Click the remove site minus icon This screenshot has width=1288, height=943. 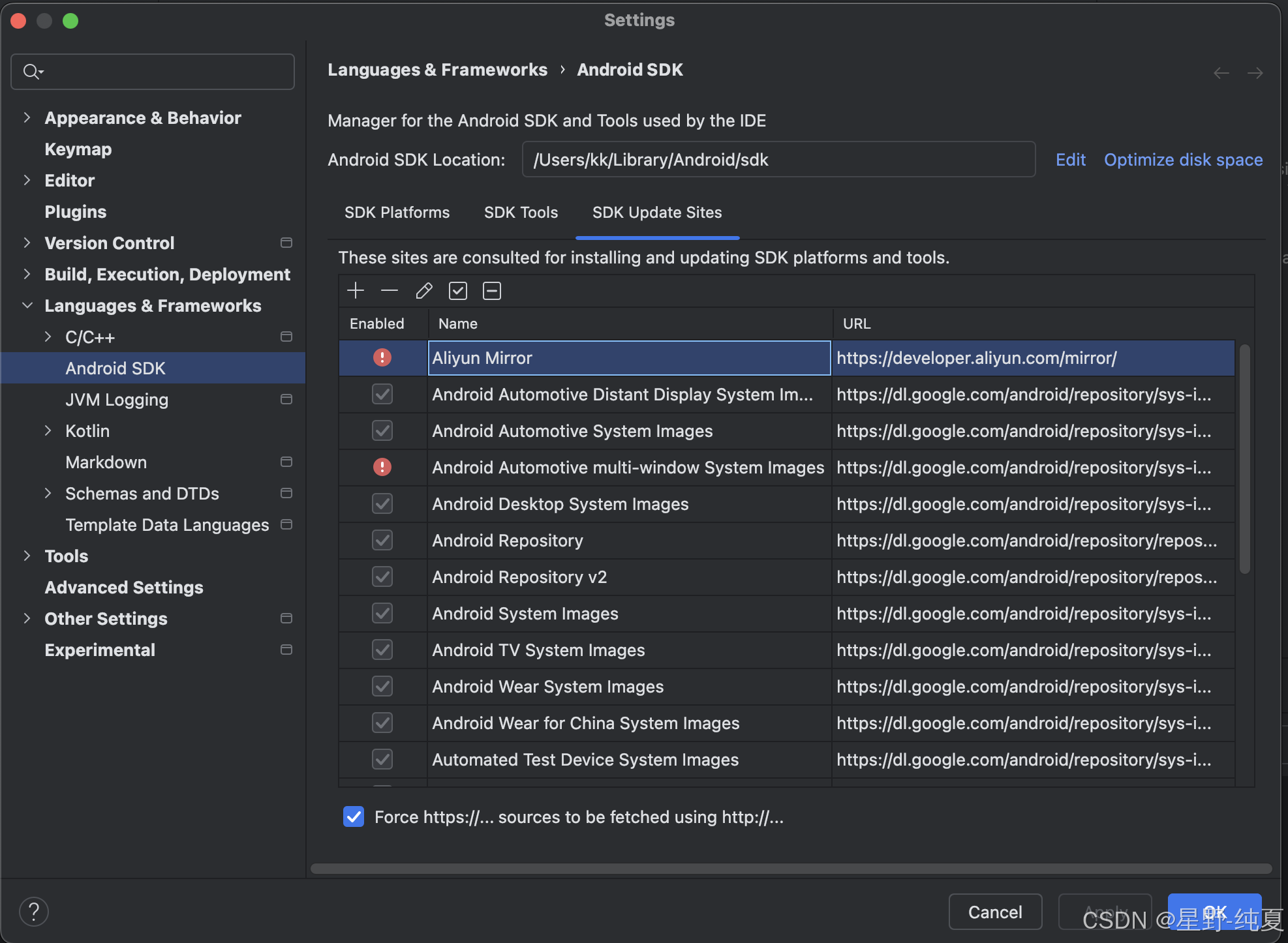[x=390, y=291]
